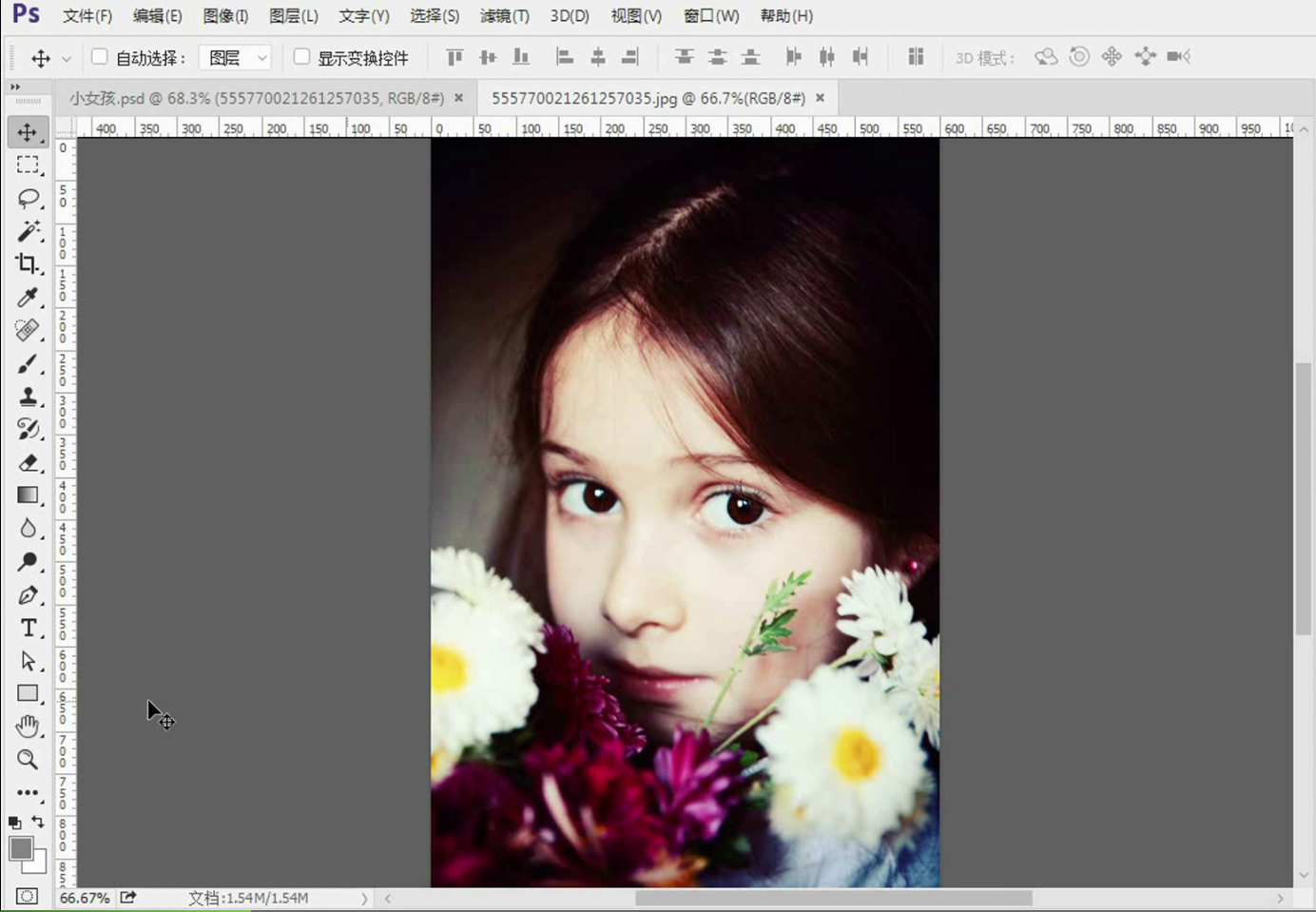This screenshot has width=1316, height=912.
Task: Align left edges of layers
Action: (x=565, y=57)
